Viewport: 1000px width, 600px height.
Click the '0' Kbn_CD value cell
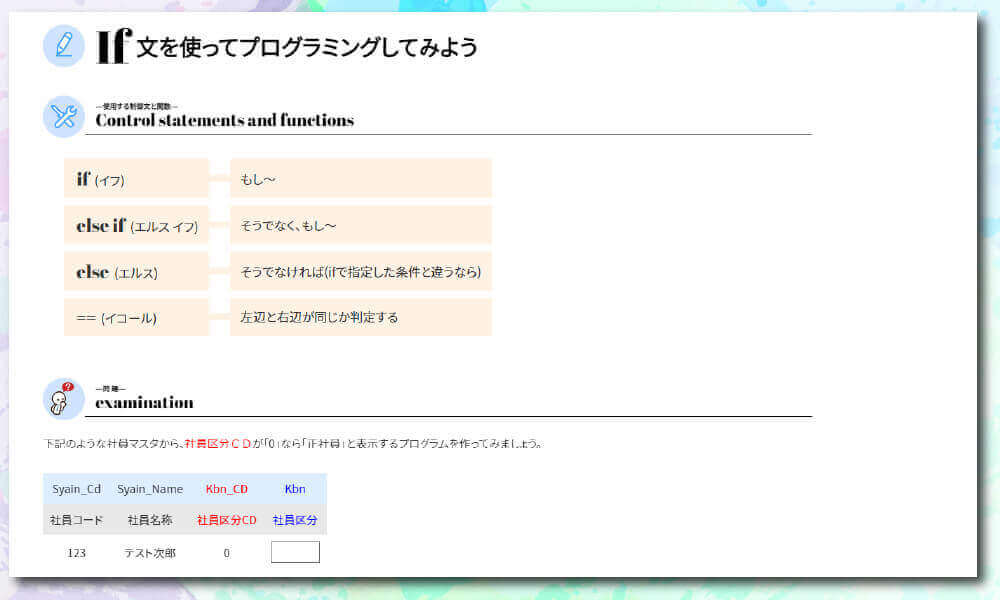click(x=226, y=553)
